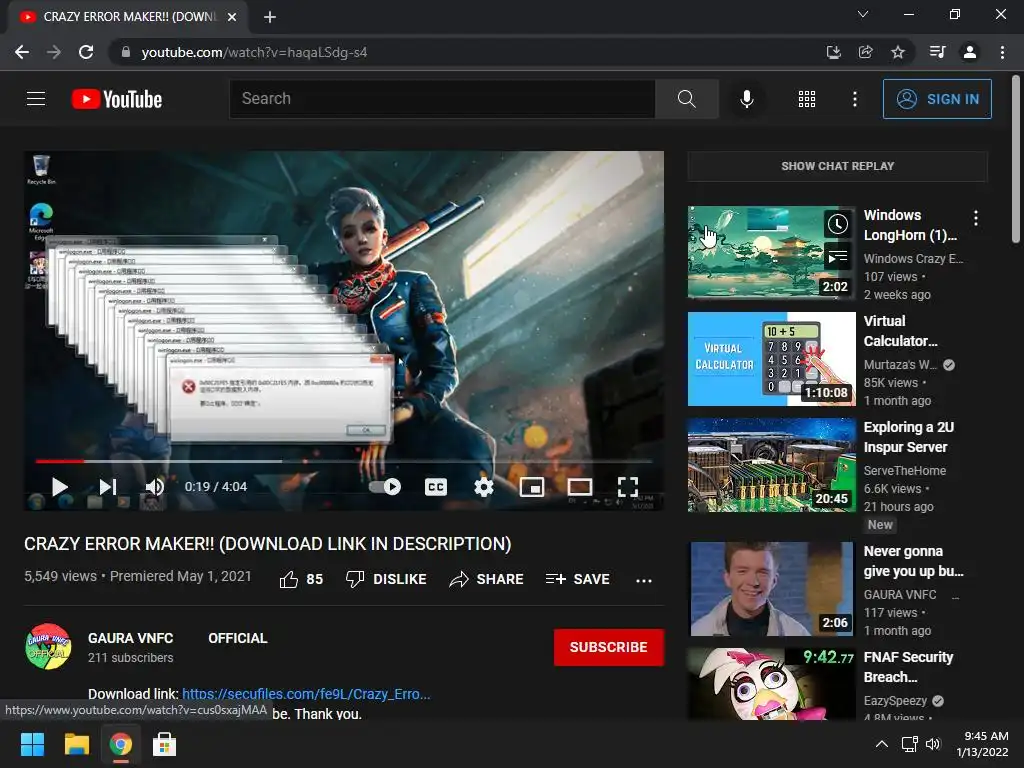Open the YouTube apps grid
This screenshot has height=768, width=1024.
[x=807, y=99]
